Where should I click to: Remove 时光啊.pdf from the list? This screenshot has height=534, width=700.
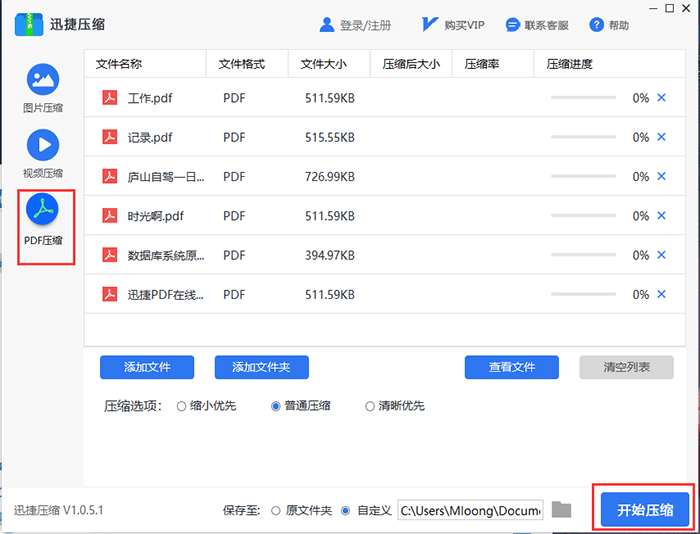coord(662,216)
